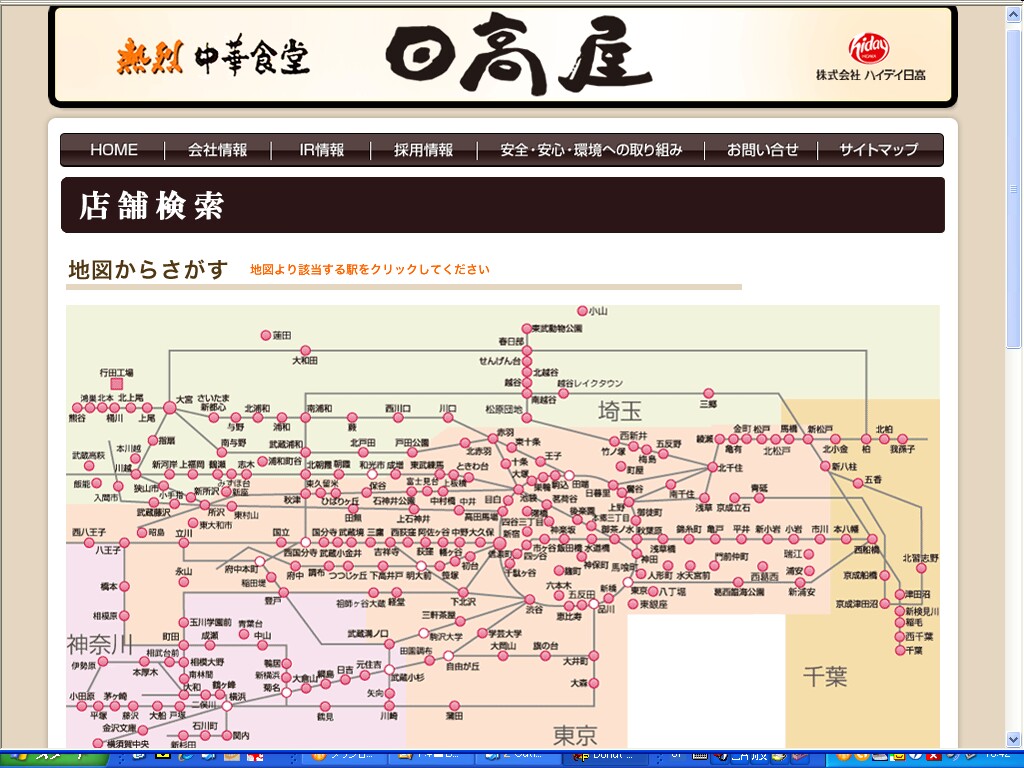Click the scrollbar up arrow
Image resolution: width=1024 pixels, height=768 pixels.
pyautogui.click(x=1014, y=13)
